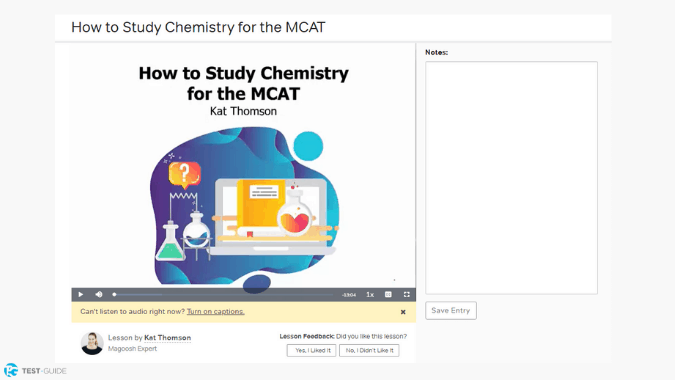The image size is (675, 380).
Task: Dismiss the captions notice banner
Action: 403,312
